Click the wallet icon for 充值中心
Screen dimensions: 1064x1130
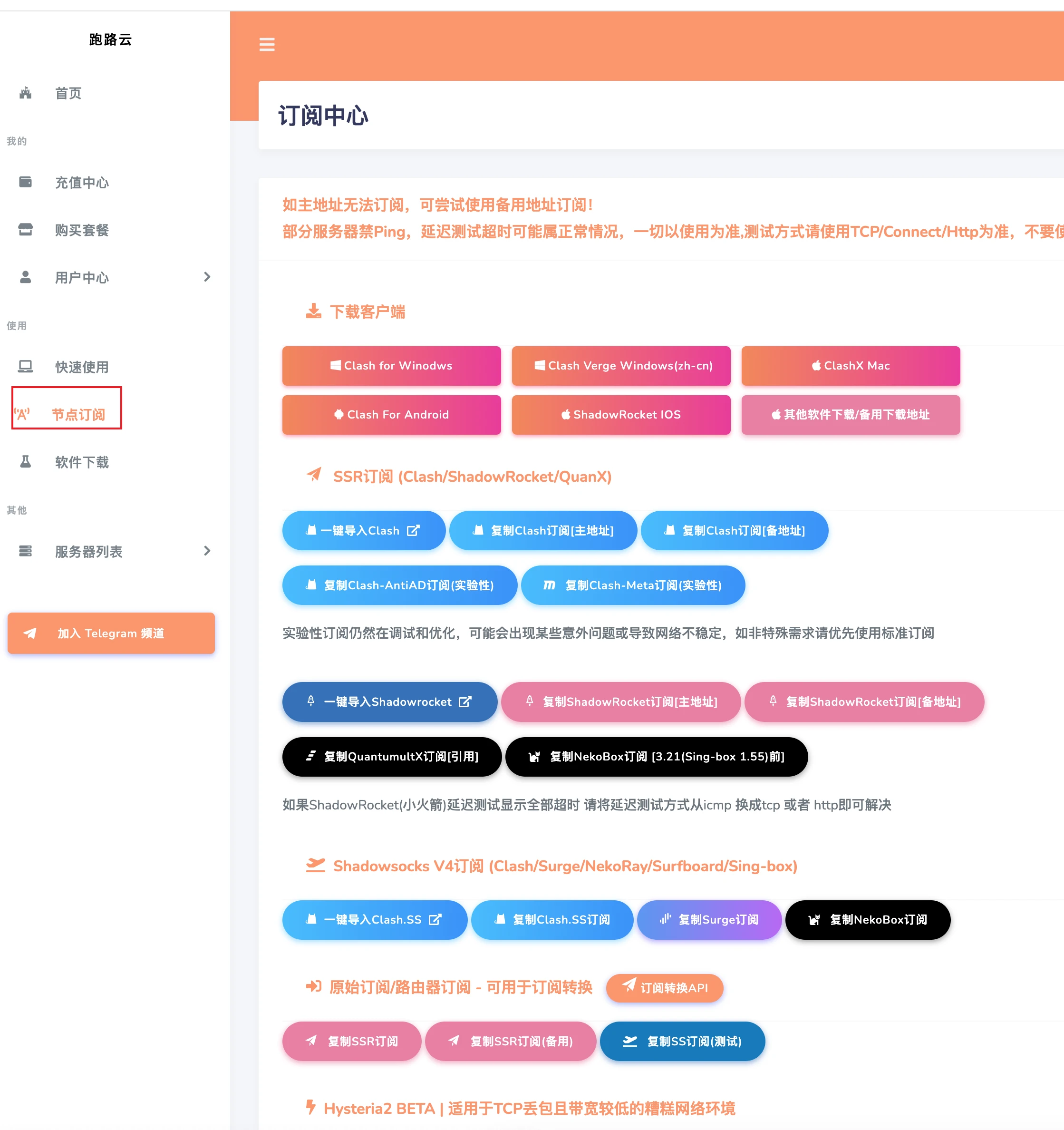(26, 182)
